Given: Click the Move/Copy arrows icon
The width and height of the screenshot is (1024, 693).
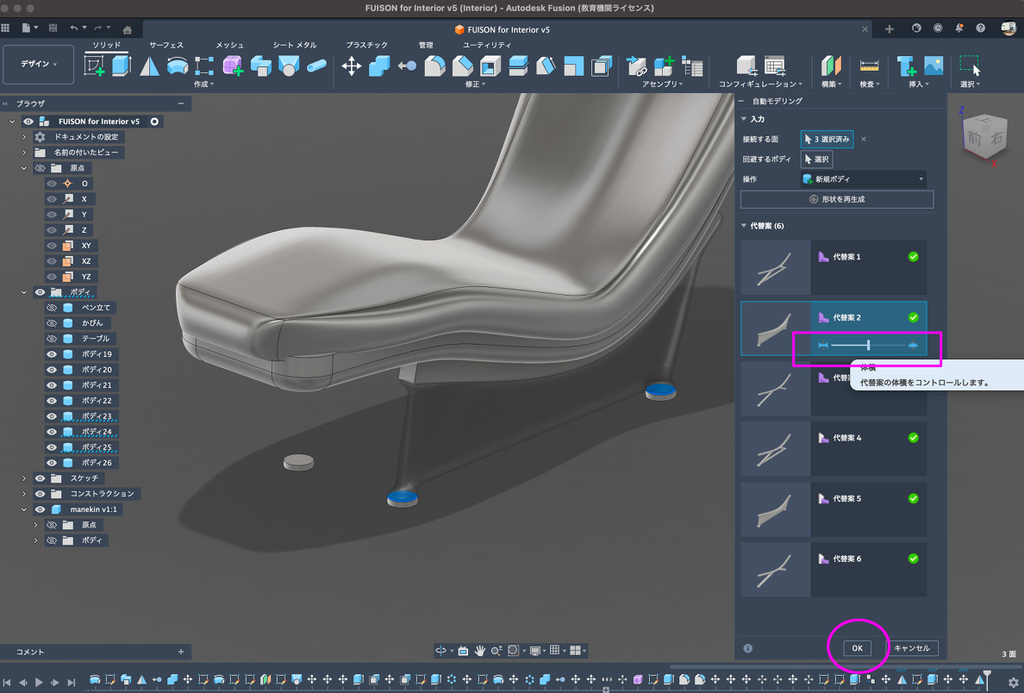Looking at the screenshot, I should click(x=352, y=66).
